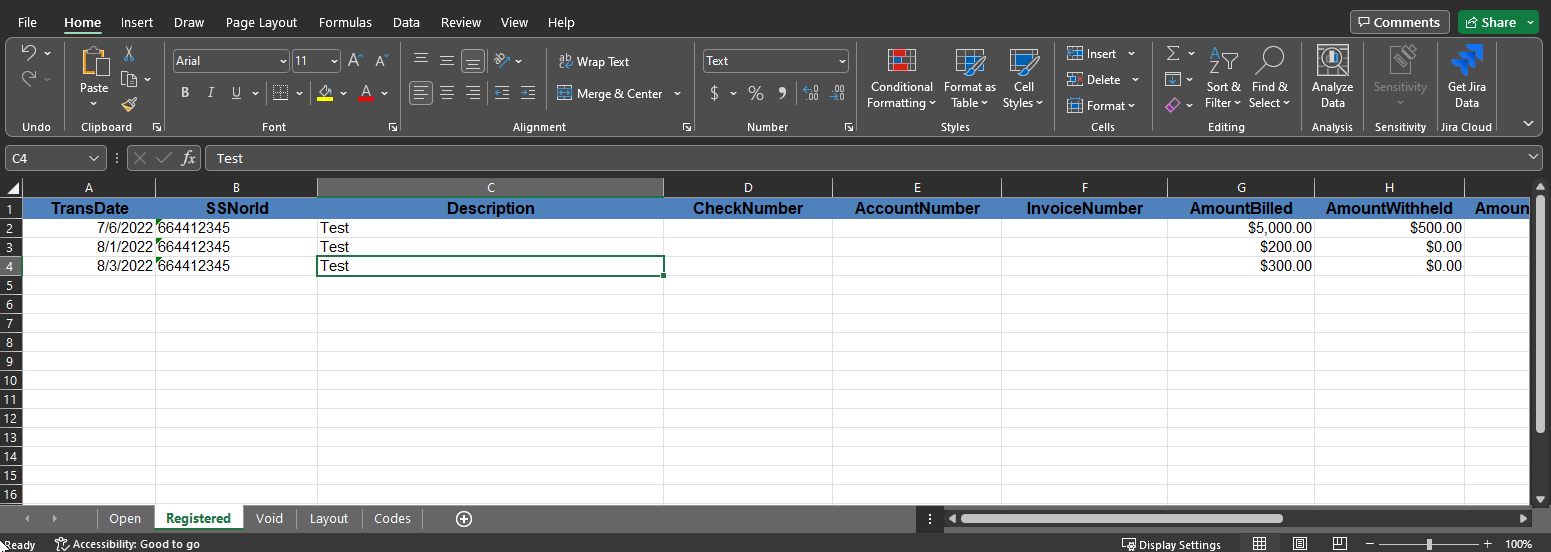
Task: Click Merge & Center
Action: click(610, 93)
